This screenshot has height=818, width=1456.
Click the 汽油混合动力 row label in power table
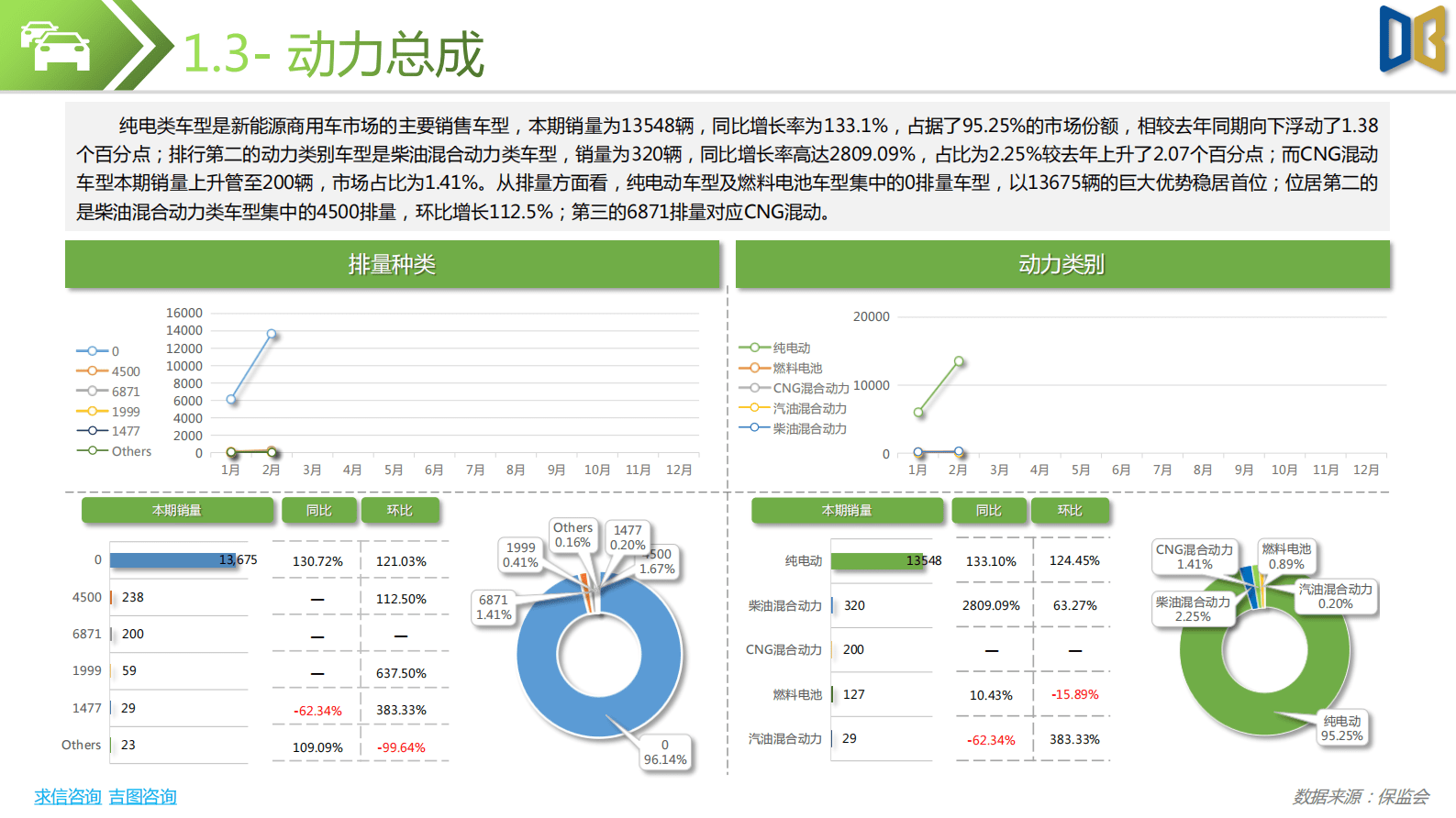click(x=784, y=738)
